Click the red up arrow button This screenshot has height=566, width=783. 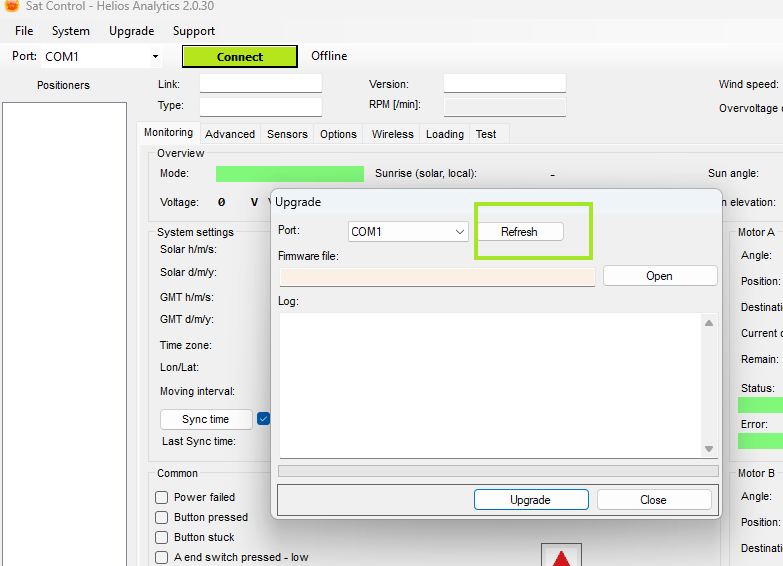click(x=561, y=555)
